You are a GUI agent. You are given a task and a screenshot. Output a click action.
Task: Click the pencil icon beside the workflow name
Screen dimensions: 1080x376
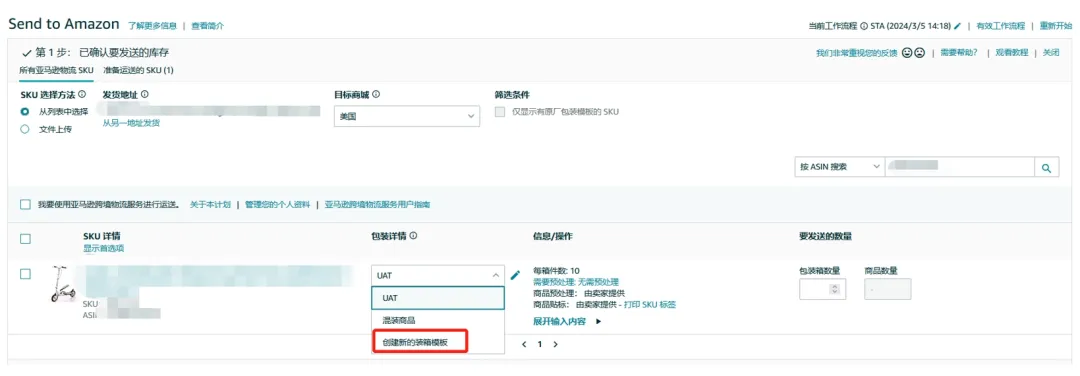point(957,26)
